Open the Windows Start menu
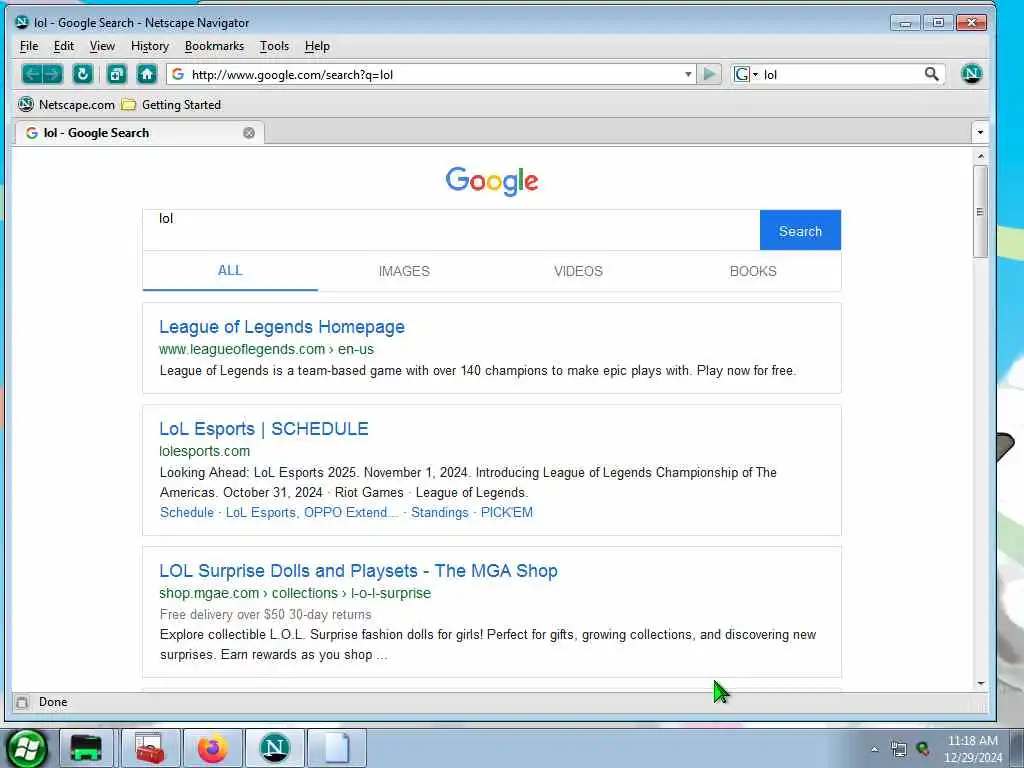 (x=26, y=748)
